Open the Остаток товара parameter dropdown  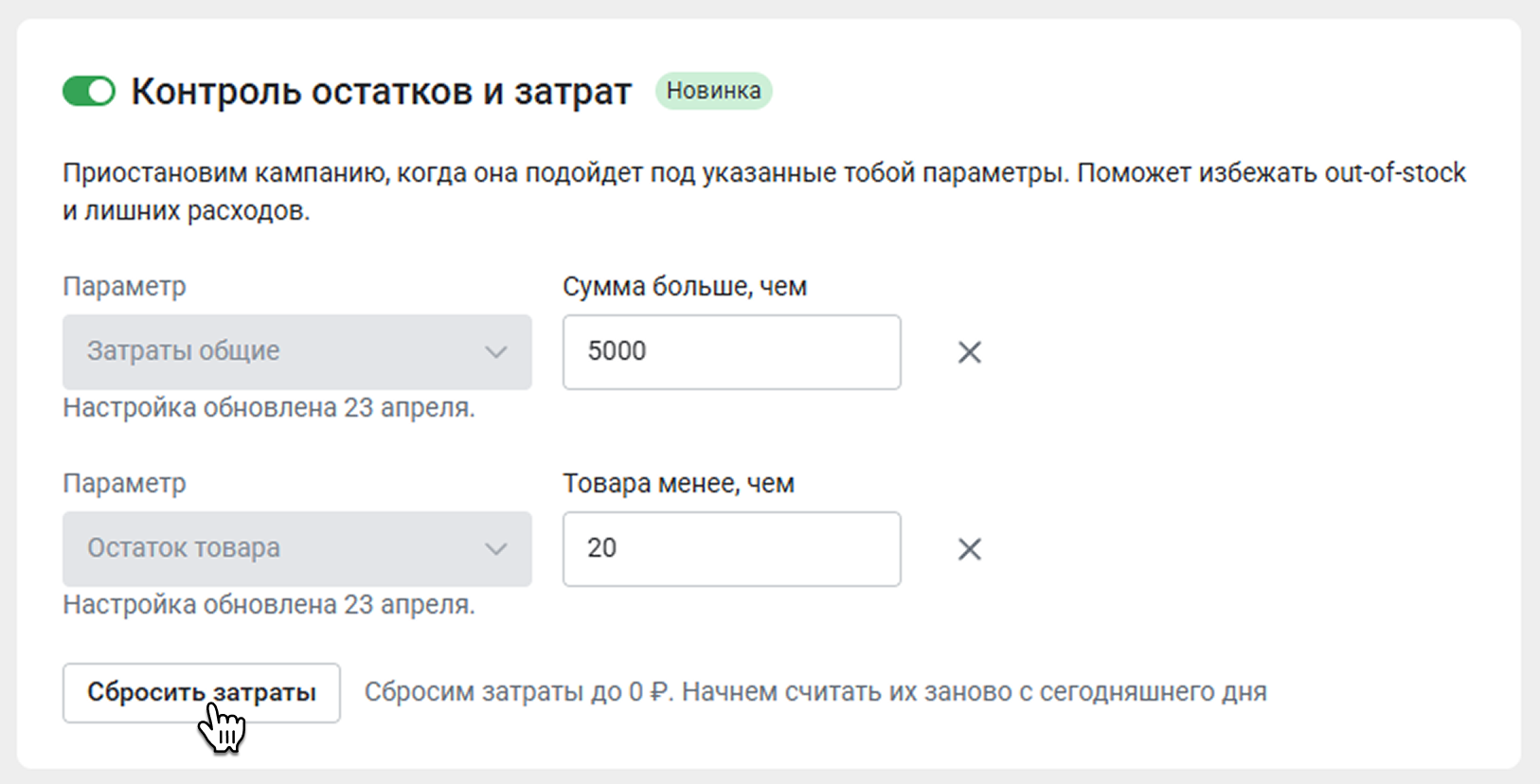click(297, 549)
